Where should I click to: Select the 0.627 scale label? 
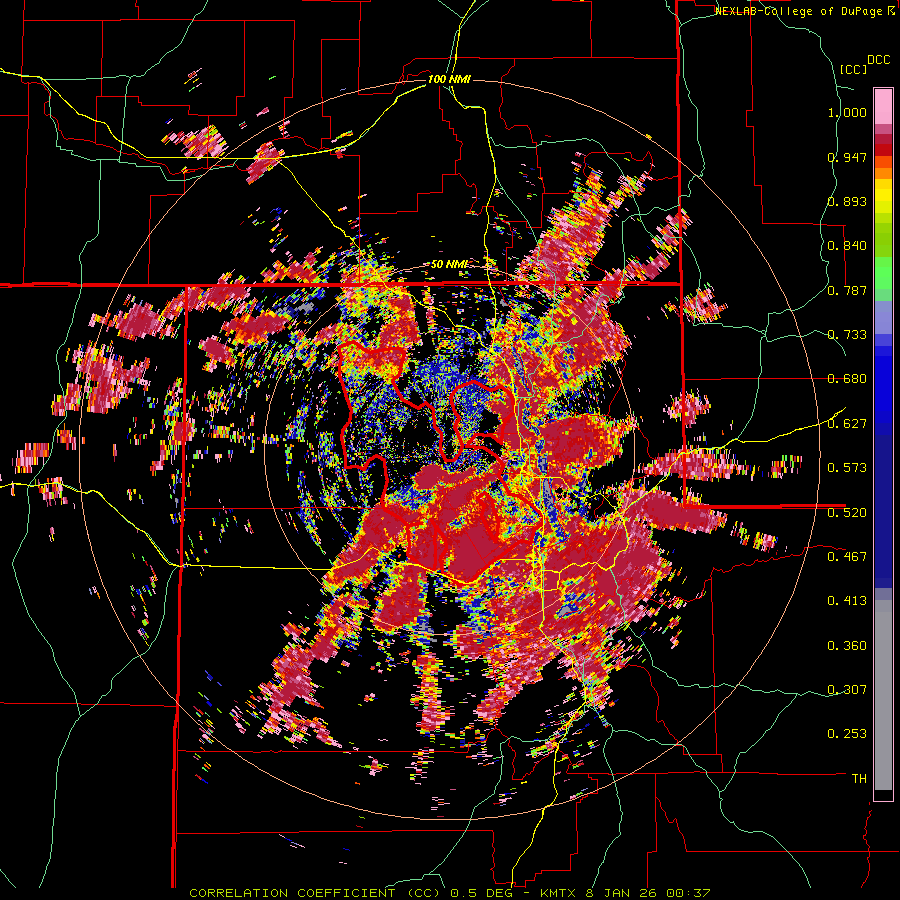pyautogui.click(x=847, y=424)
